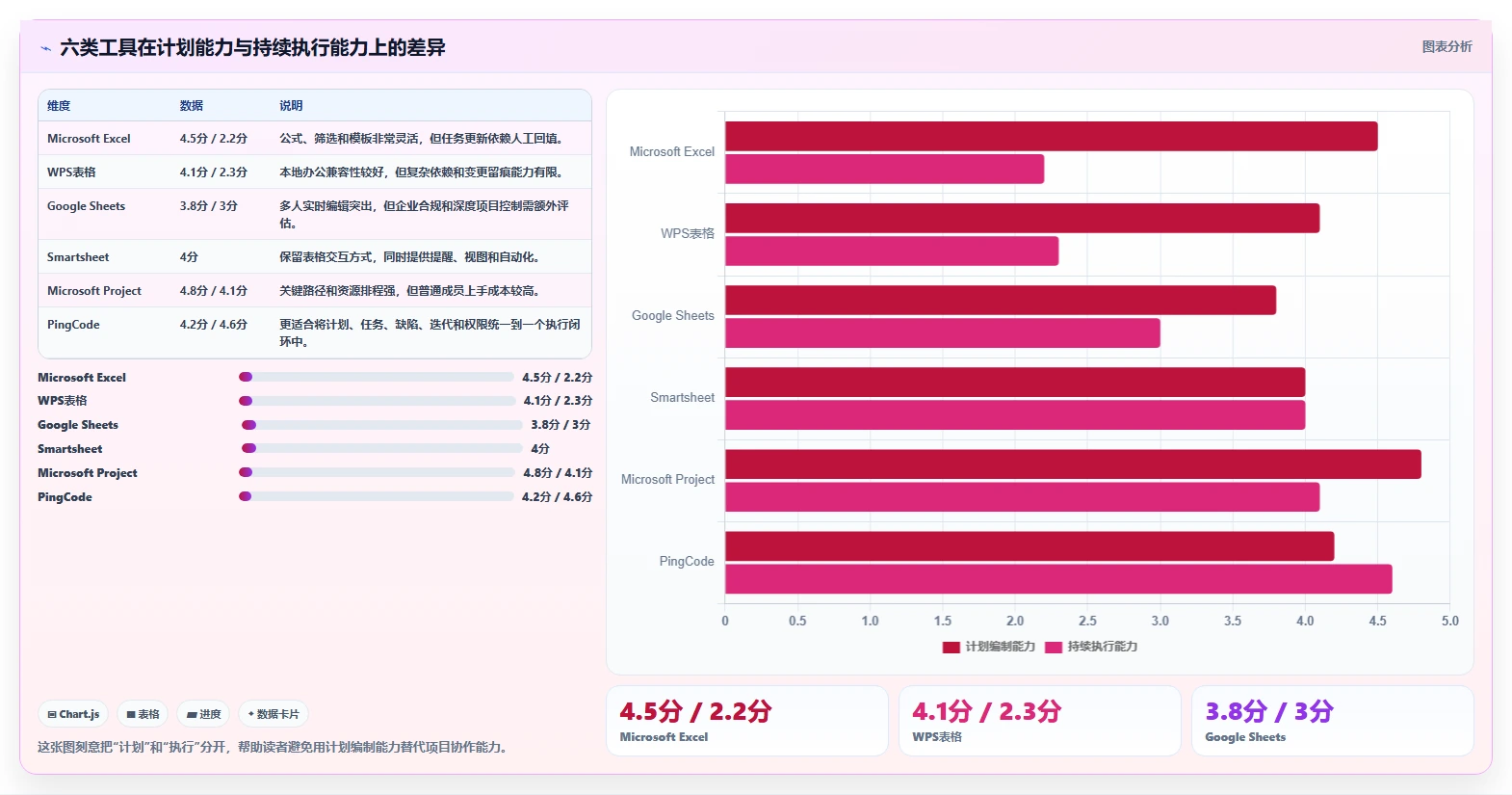Click the description starting 多人实时编辑突出

tap(425, 215)
